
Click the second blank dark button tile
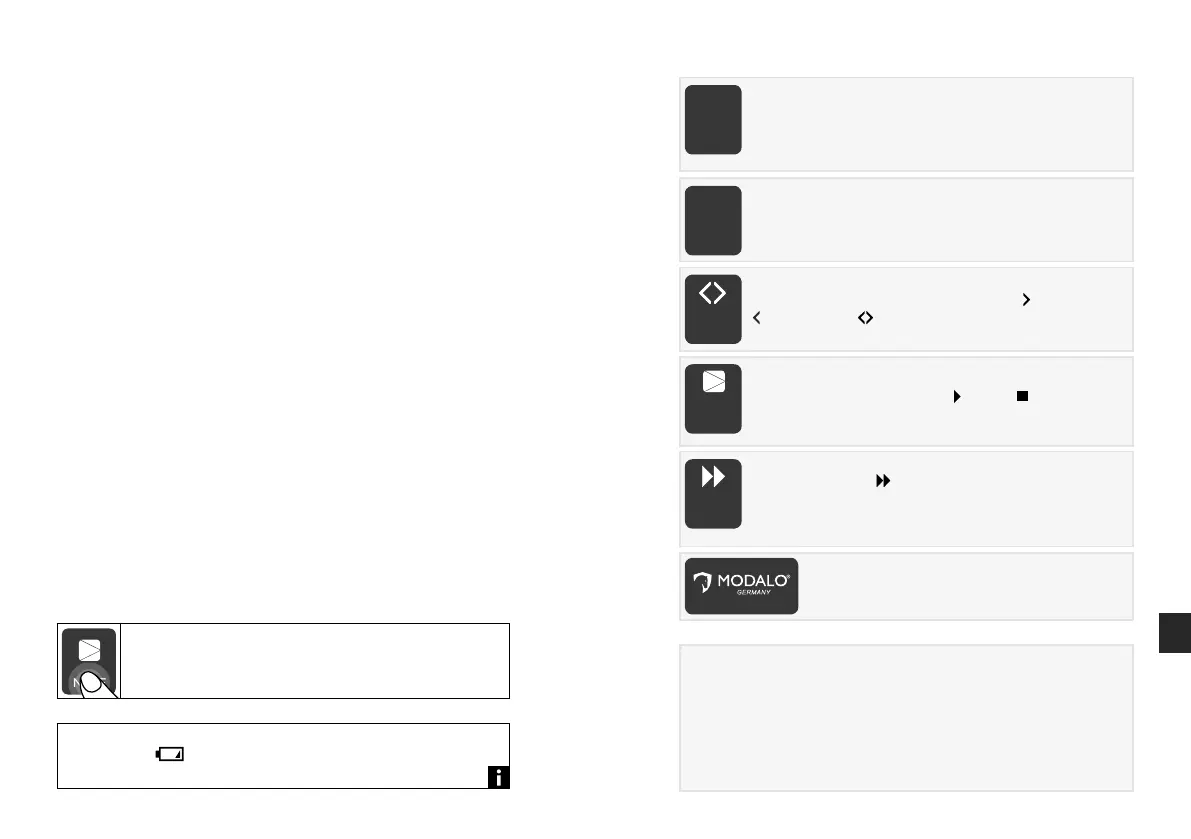[x=713, y=220]
